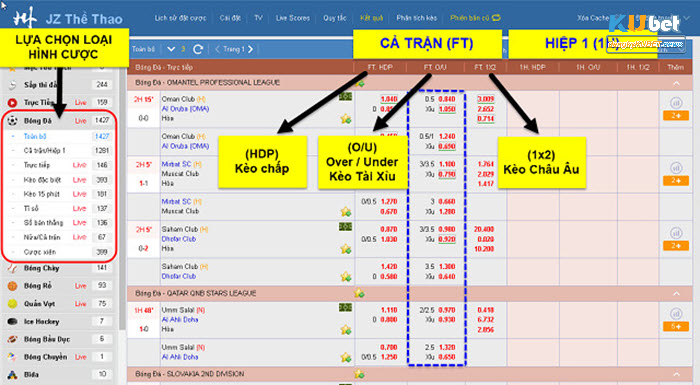Click the 2+ more bets button for Oman Club
This screenshot has width=700, height=385.
(676, 116)
